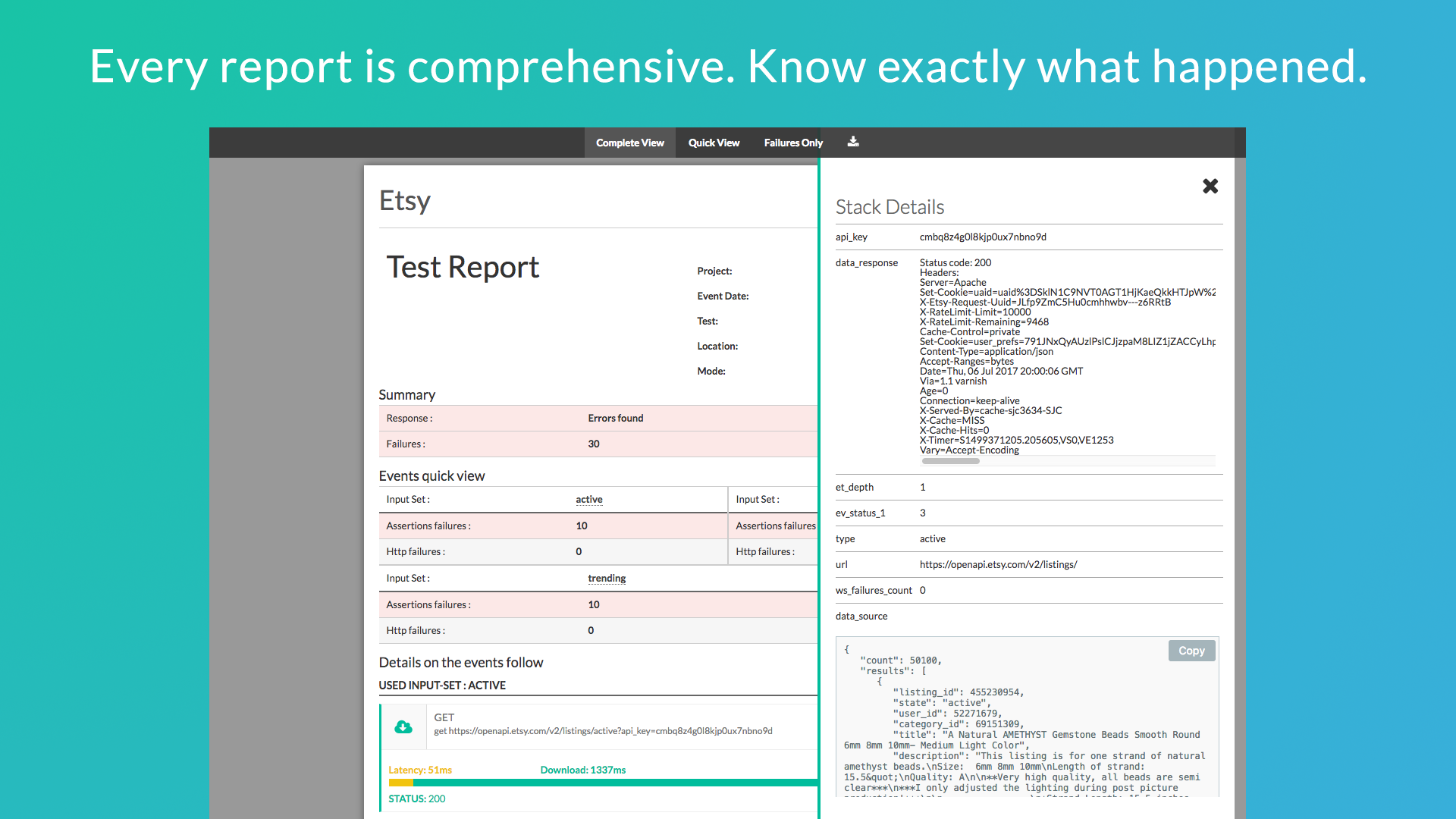Click the latency/download progress bar
The width and height of the screenshot is (1456, 819).
pos(602,783)
